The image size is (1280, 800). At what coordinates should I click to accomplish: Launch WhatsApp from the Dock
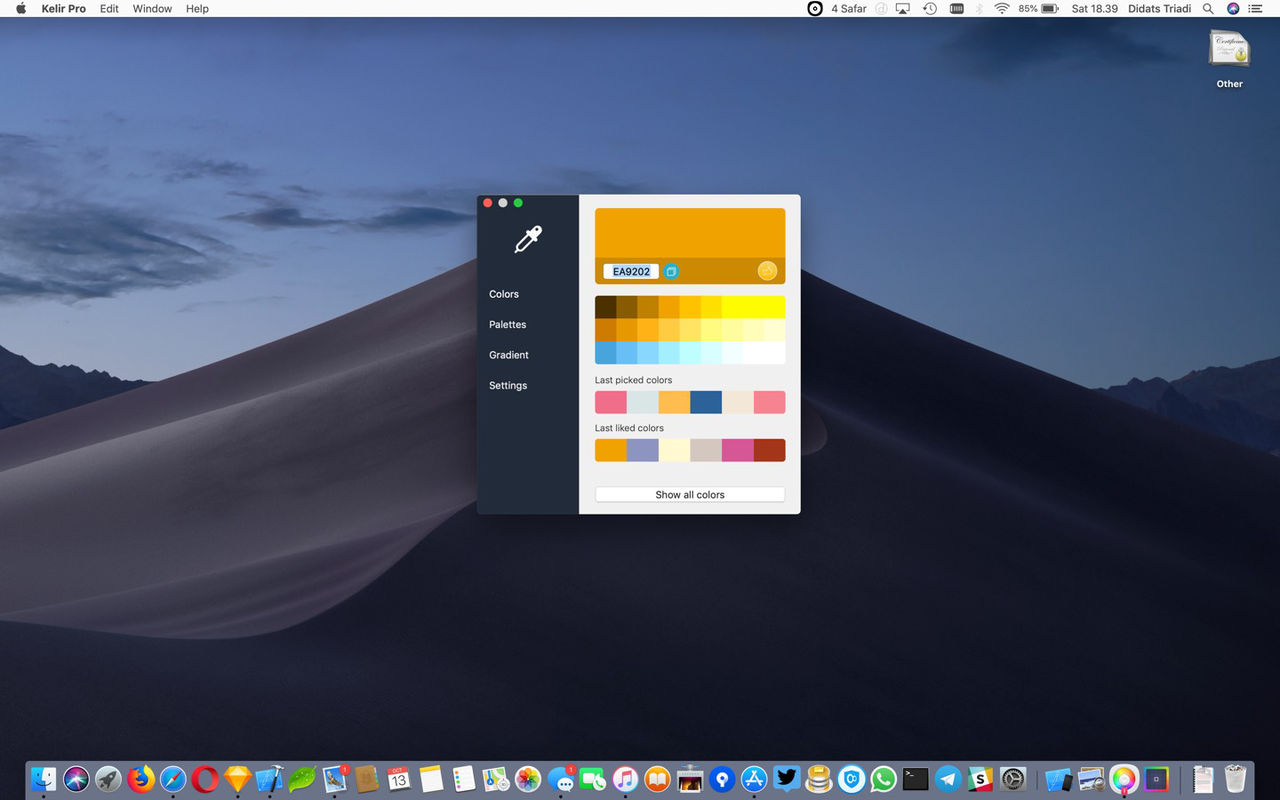pos(883,779)
